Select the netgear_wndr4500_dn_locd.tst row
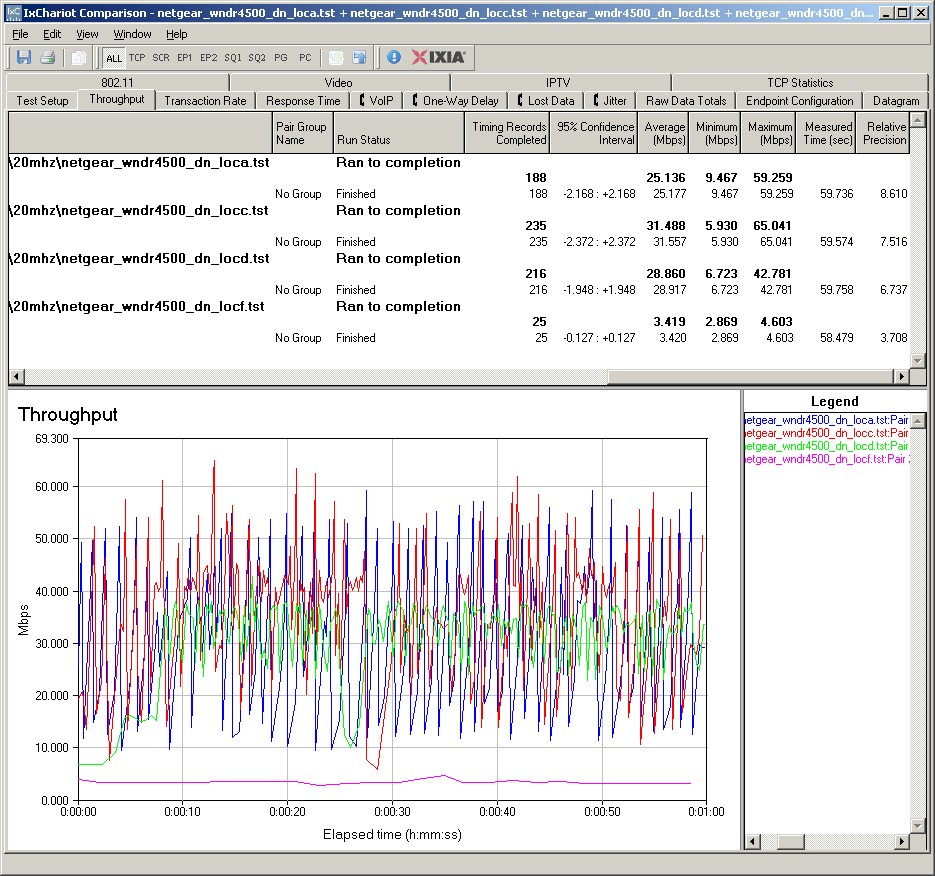The width and height of the screenshot is (935, 876). click(458, 258)
